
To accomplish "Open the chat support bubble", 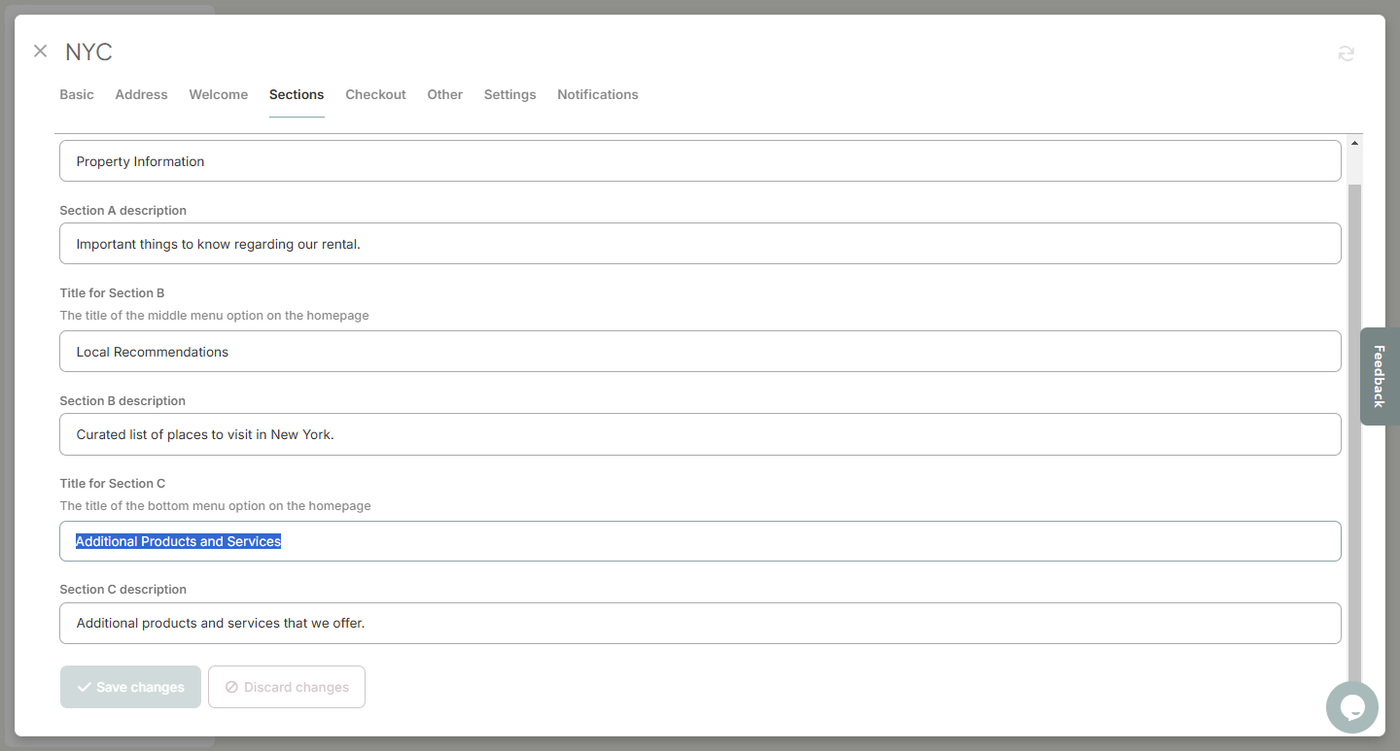I will coord(1352,707).
